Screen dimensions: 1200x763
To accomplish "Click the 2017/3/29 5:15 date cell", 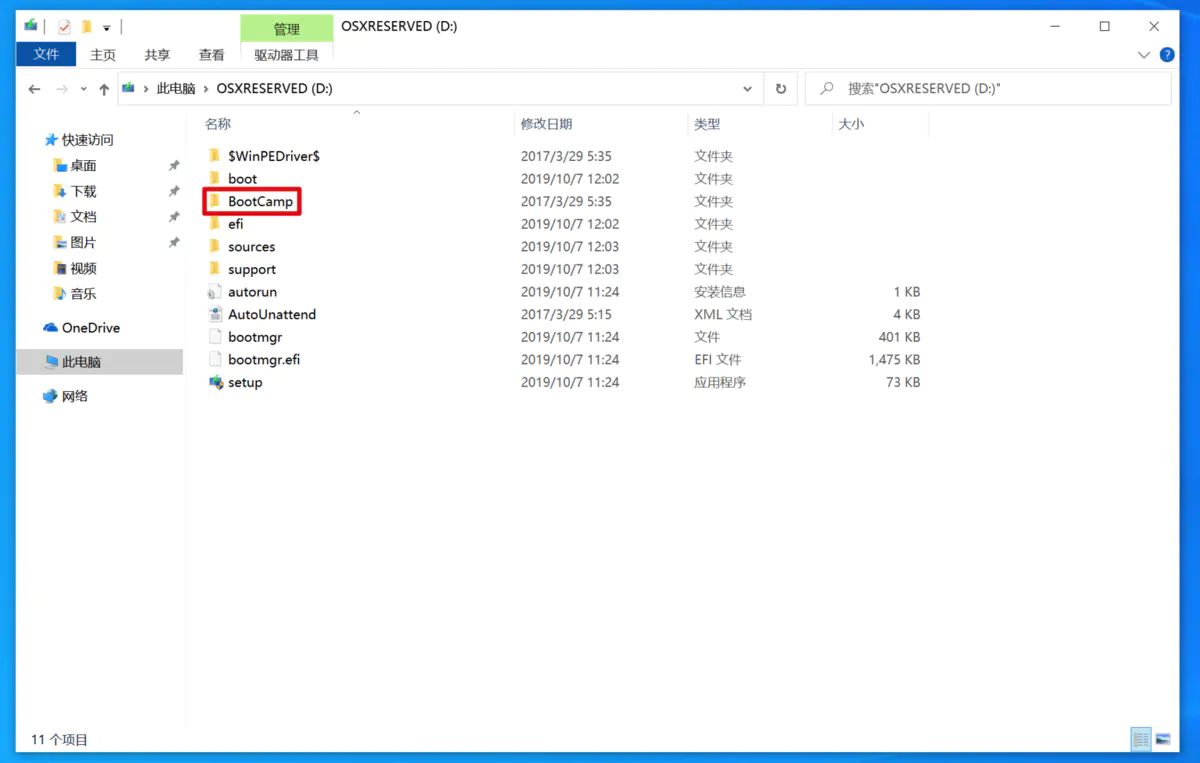I will pyautogui.click(x=566, y=314).
